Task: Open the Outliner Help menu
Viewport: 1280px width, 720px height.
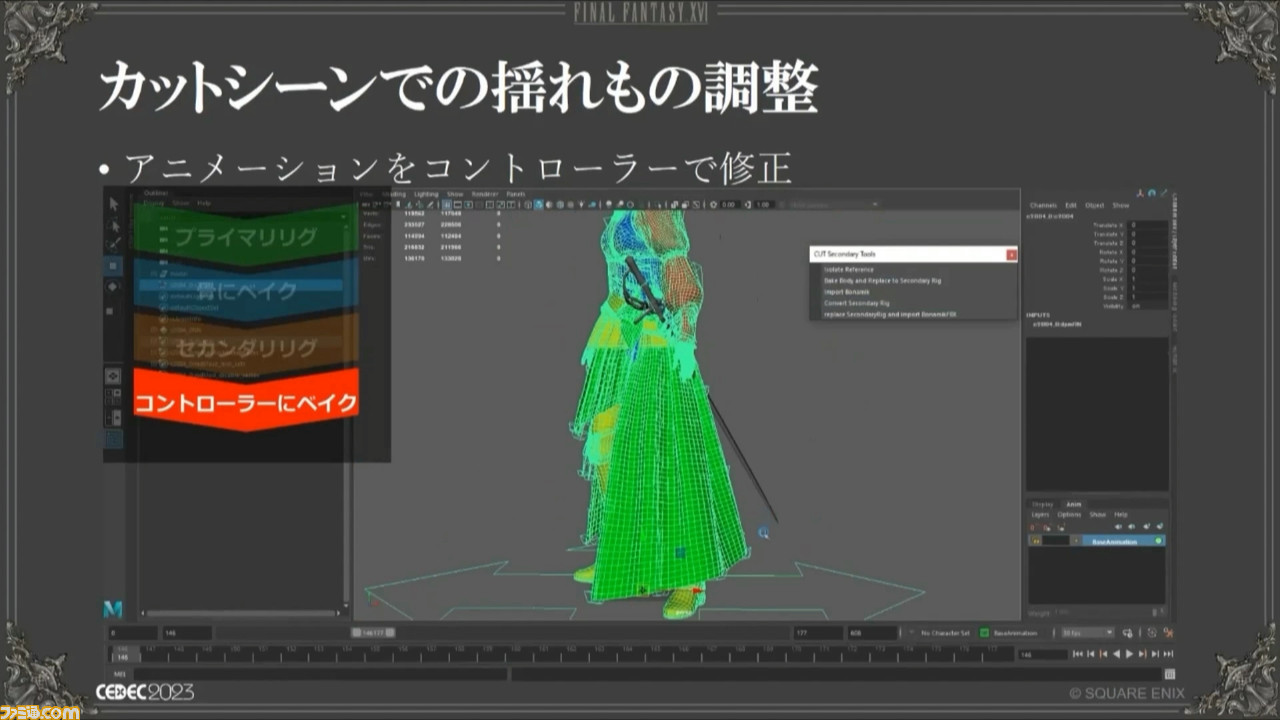Action: click(x=204, y=203)
